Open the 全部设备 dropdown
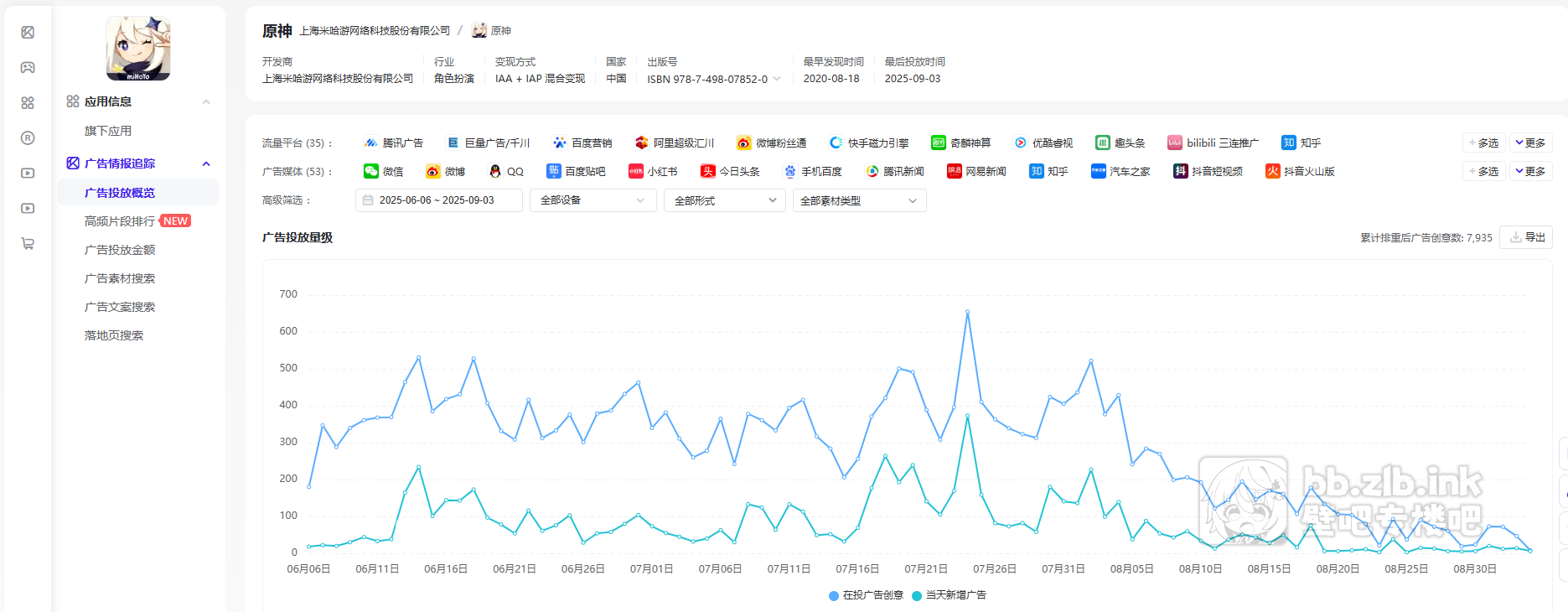The height and width of the screenshot is (612, 1568). point(593,200)
